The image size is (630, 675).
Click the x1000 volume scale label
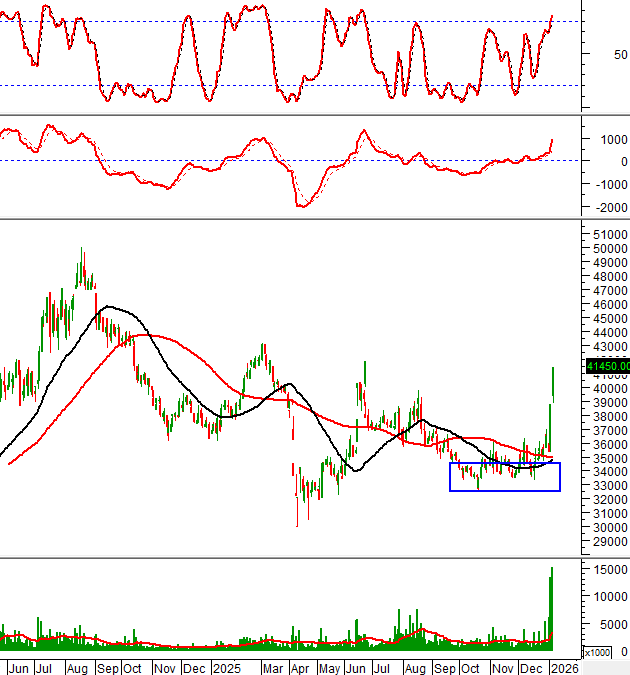596,652
